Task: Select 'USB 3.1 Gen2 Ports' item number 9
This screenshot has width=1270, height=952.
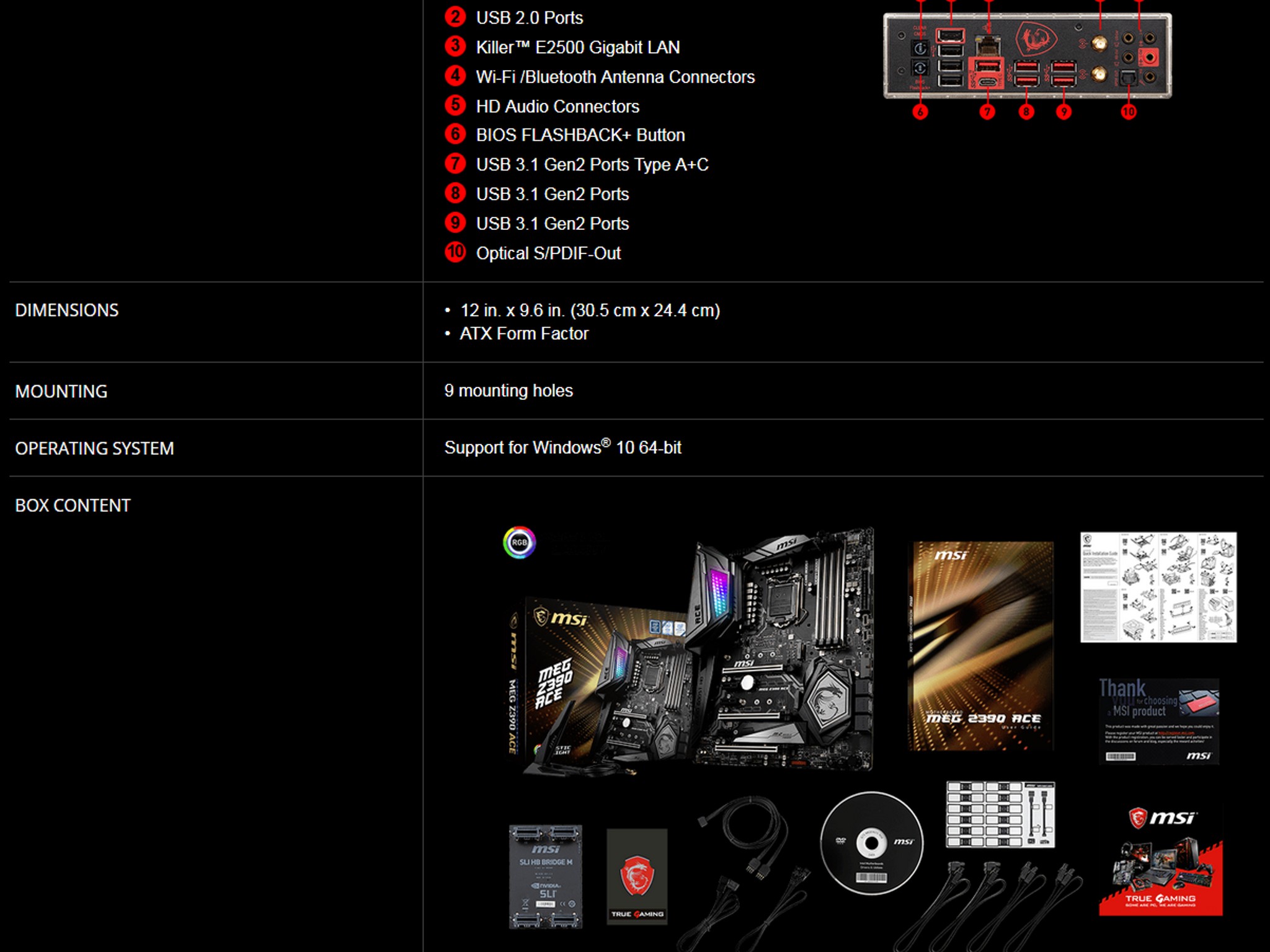Action: [553, 224]
